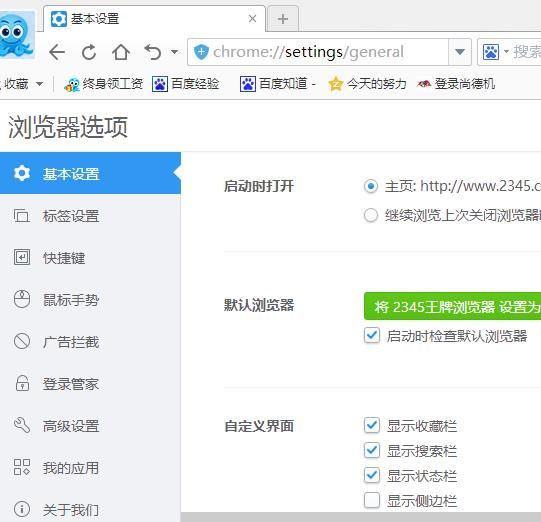
Task: Open 高级设置 in the sidebar
Action: click(90, 426)
